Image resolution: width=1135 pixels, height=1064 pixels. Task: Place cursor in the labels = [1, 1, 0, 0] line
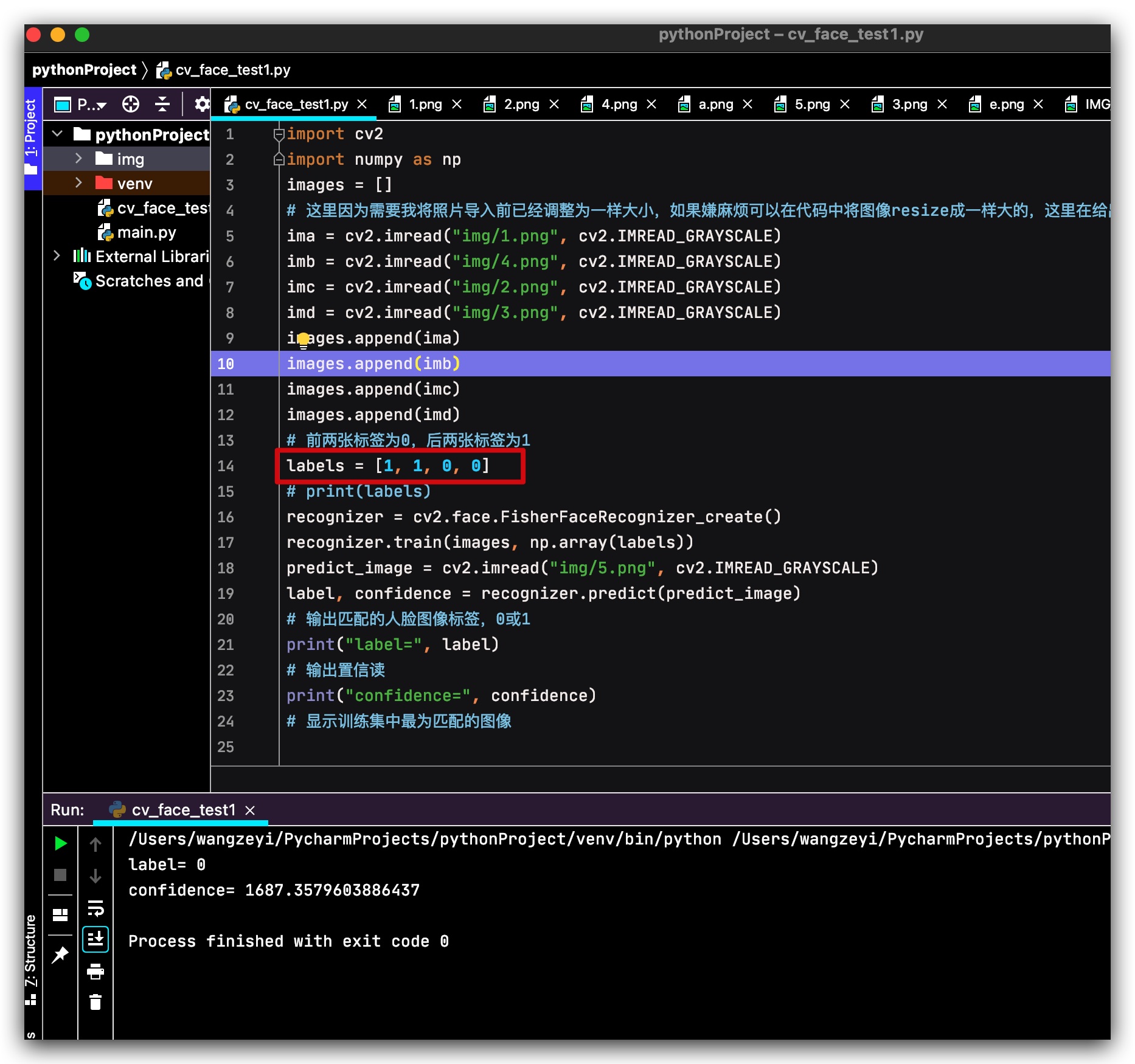click(388, 466)
